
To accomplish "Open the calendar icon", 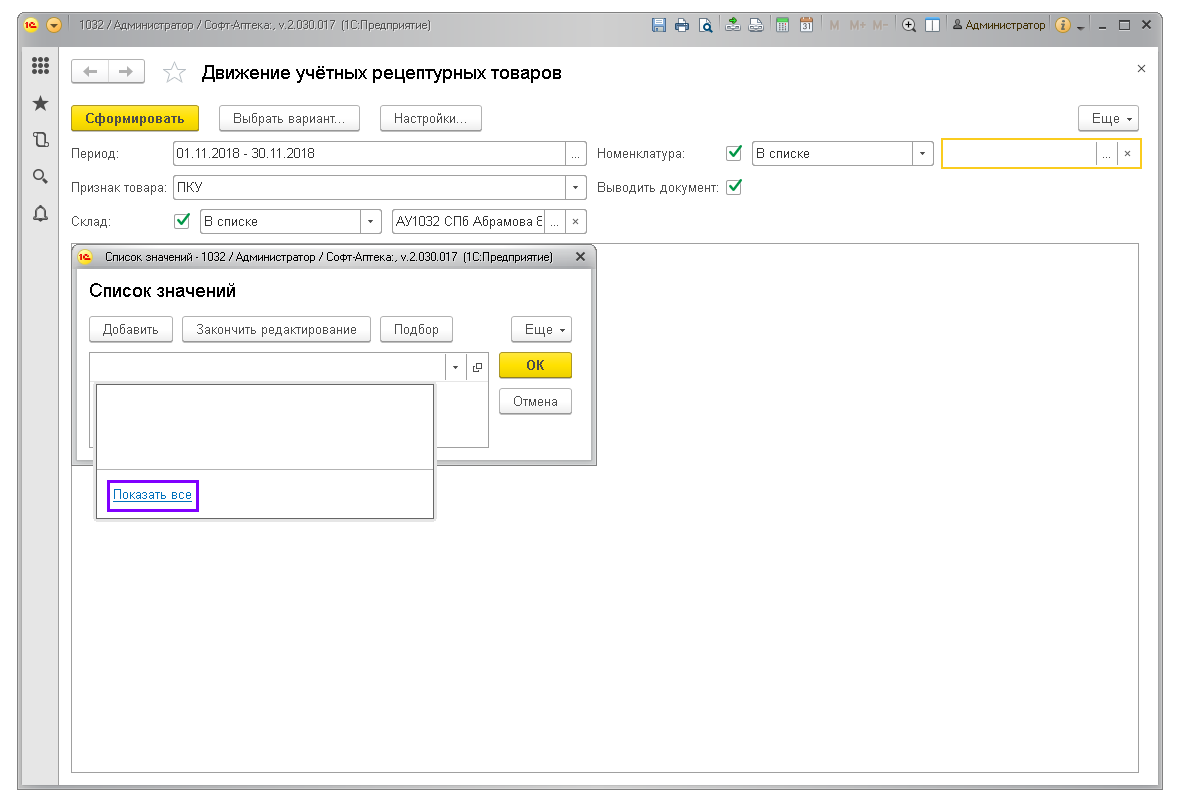I will coord(806,25).
